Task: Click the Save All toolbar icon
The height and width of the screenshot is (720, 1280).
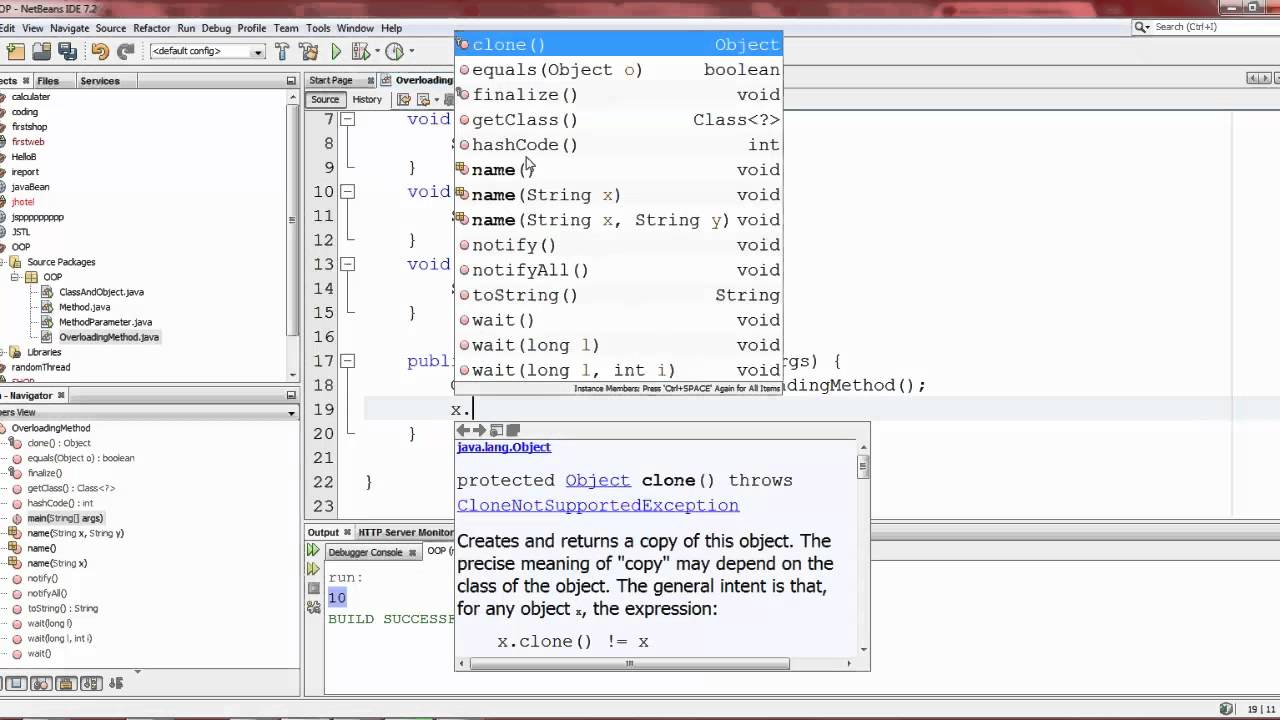Action: [x=68, y=51]
